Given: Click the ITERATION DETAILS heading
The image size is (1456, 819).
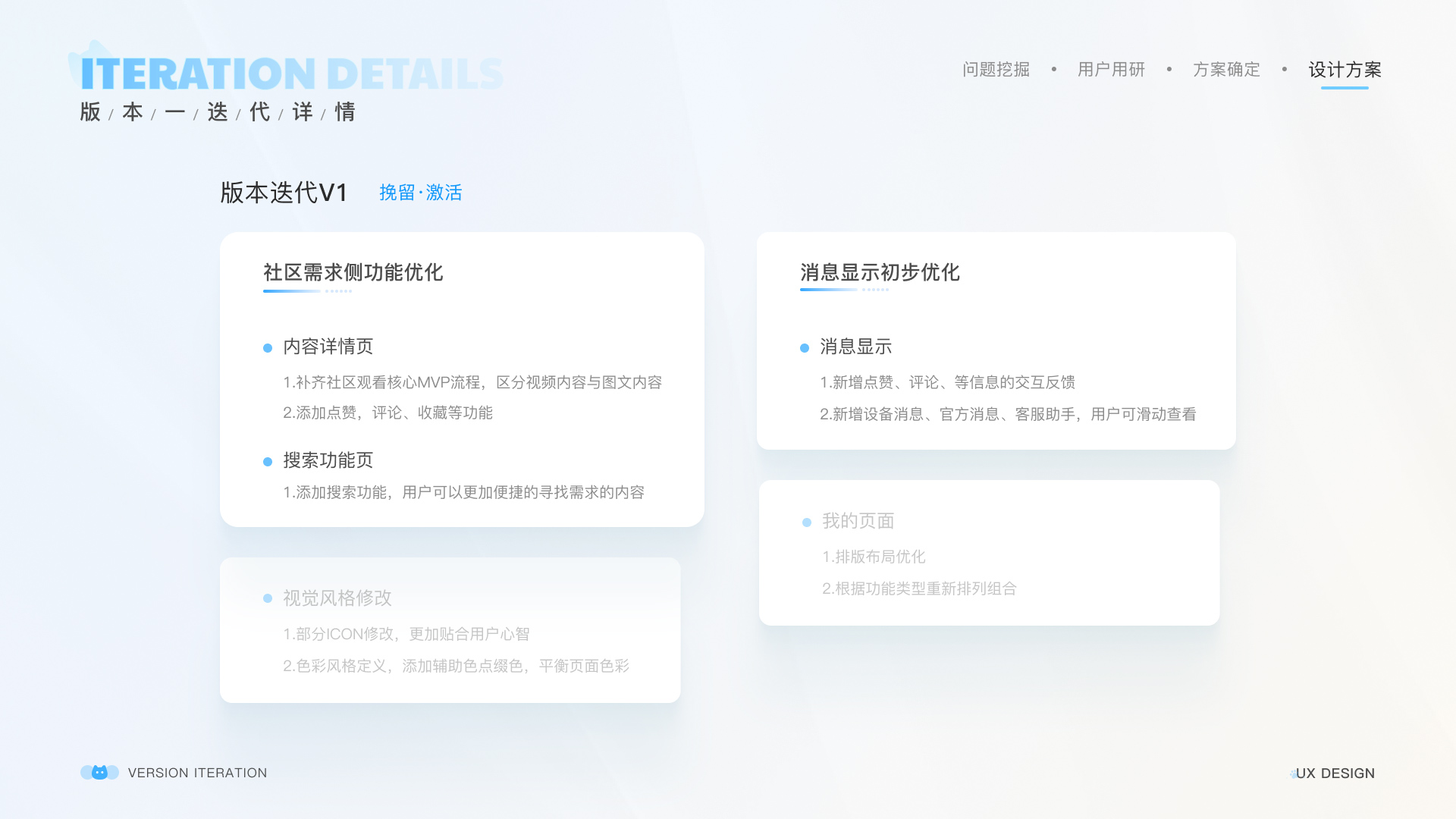Looking at the screenshot, I should [292, 74].
